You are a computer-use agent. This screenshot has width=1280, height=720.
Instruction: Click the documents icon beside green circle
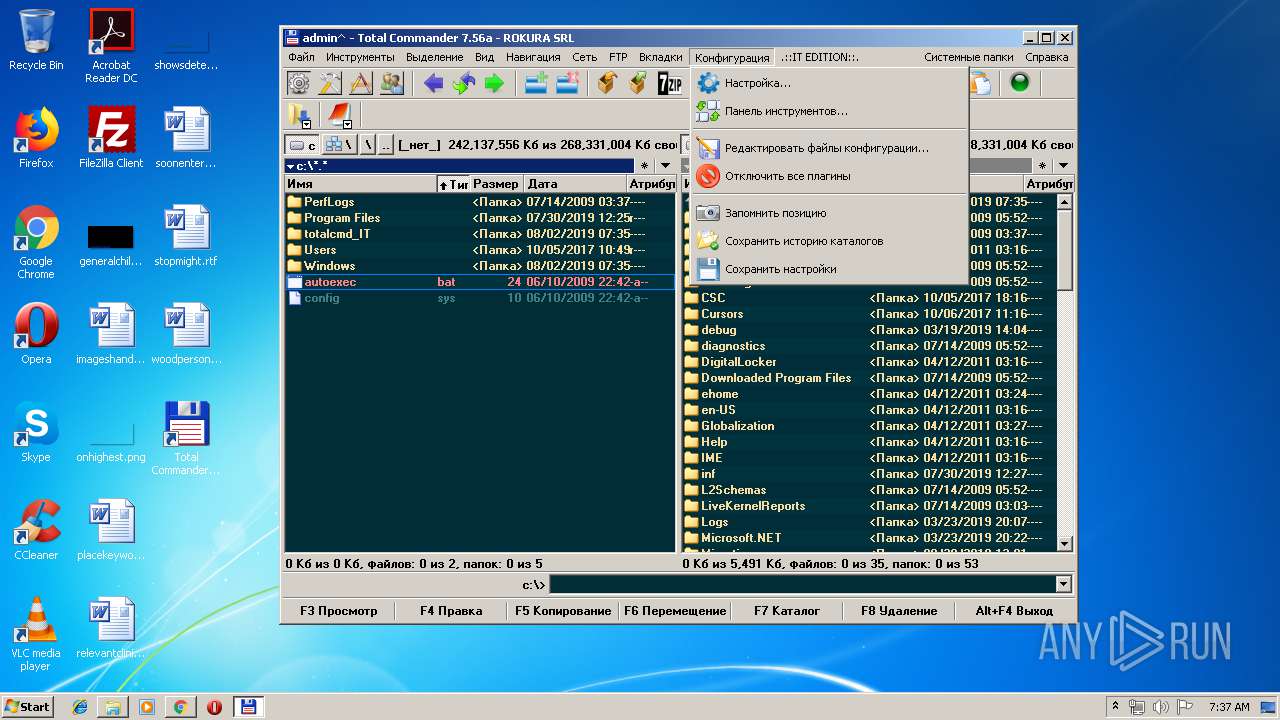click(x=981, y=83)
